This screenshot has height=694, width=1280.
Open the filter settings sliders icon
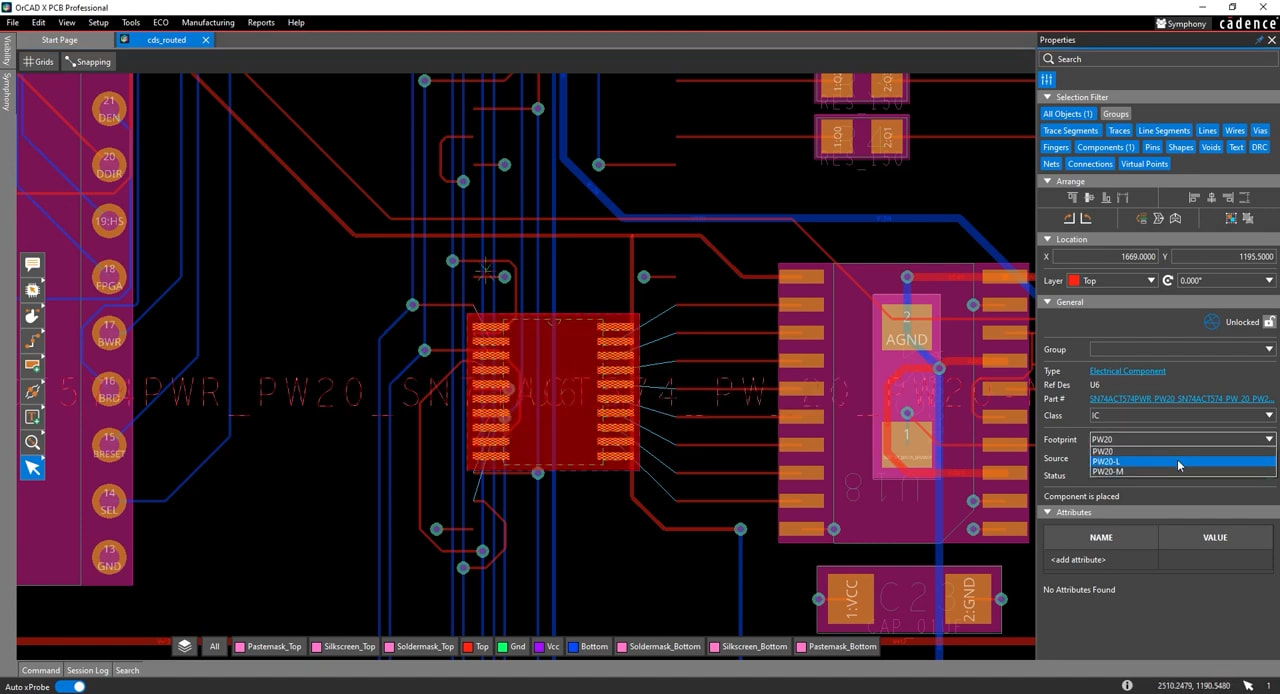[x=1047, y=79]
